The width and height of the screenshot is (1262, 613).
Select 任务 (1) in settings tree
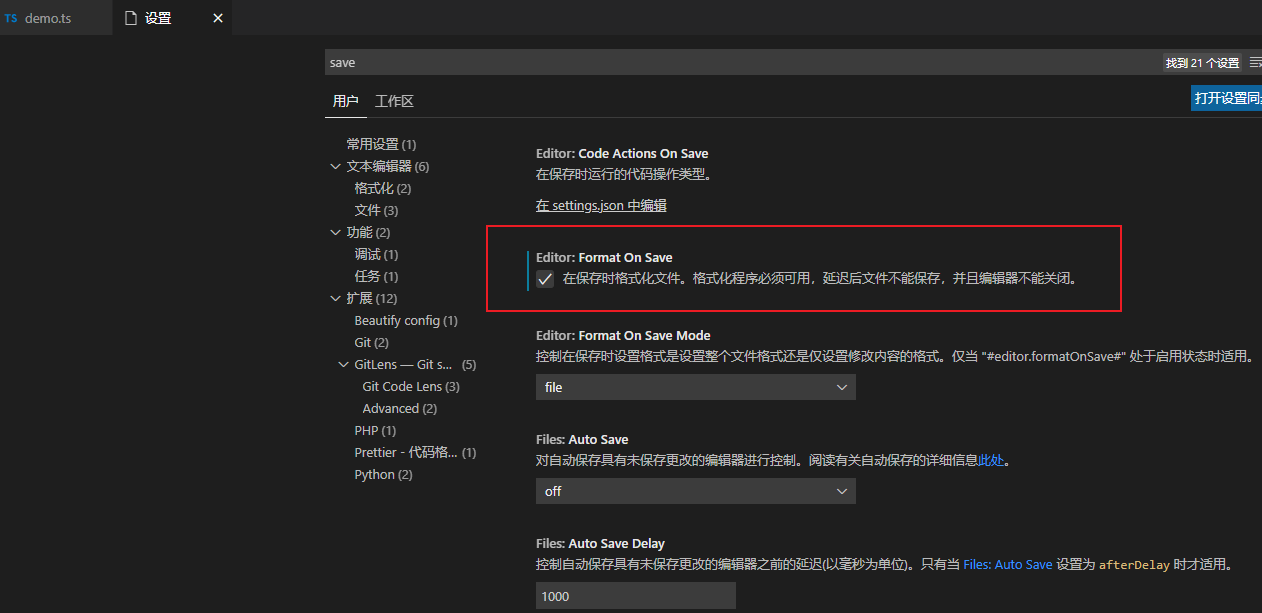[x=376, y=276]
